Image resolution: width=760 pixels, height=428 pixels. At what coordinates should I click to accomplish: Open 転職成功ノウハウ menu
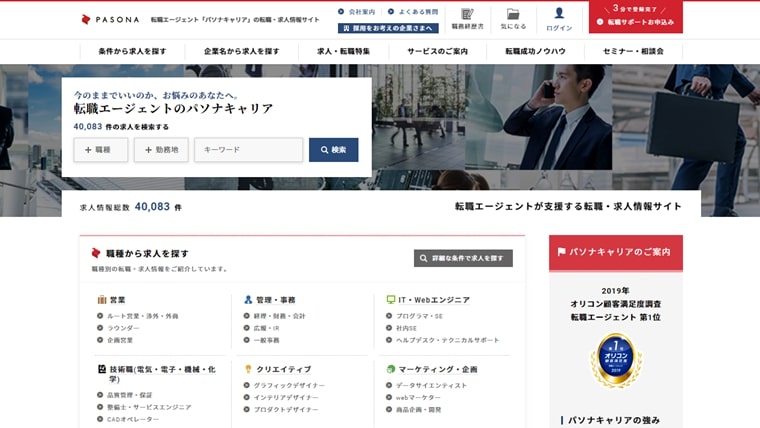(535, 51)
